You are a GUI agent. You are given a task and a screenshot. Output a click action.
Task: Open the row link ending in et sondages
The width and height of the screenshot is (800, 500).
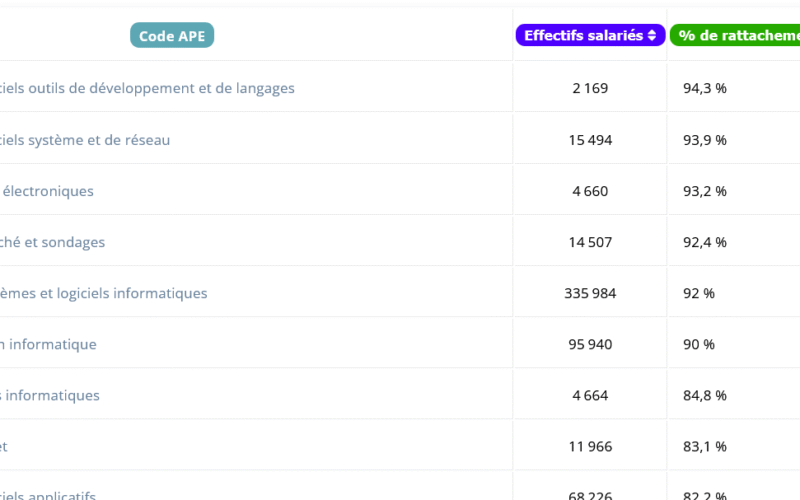pyautogui.click(x=52, y=242)
